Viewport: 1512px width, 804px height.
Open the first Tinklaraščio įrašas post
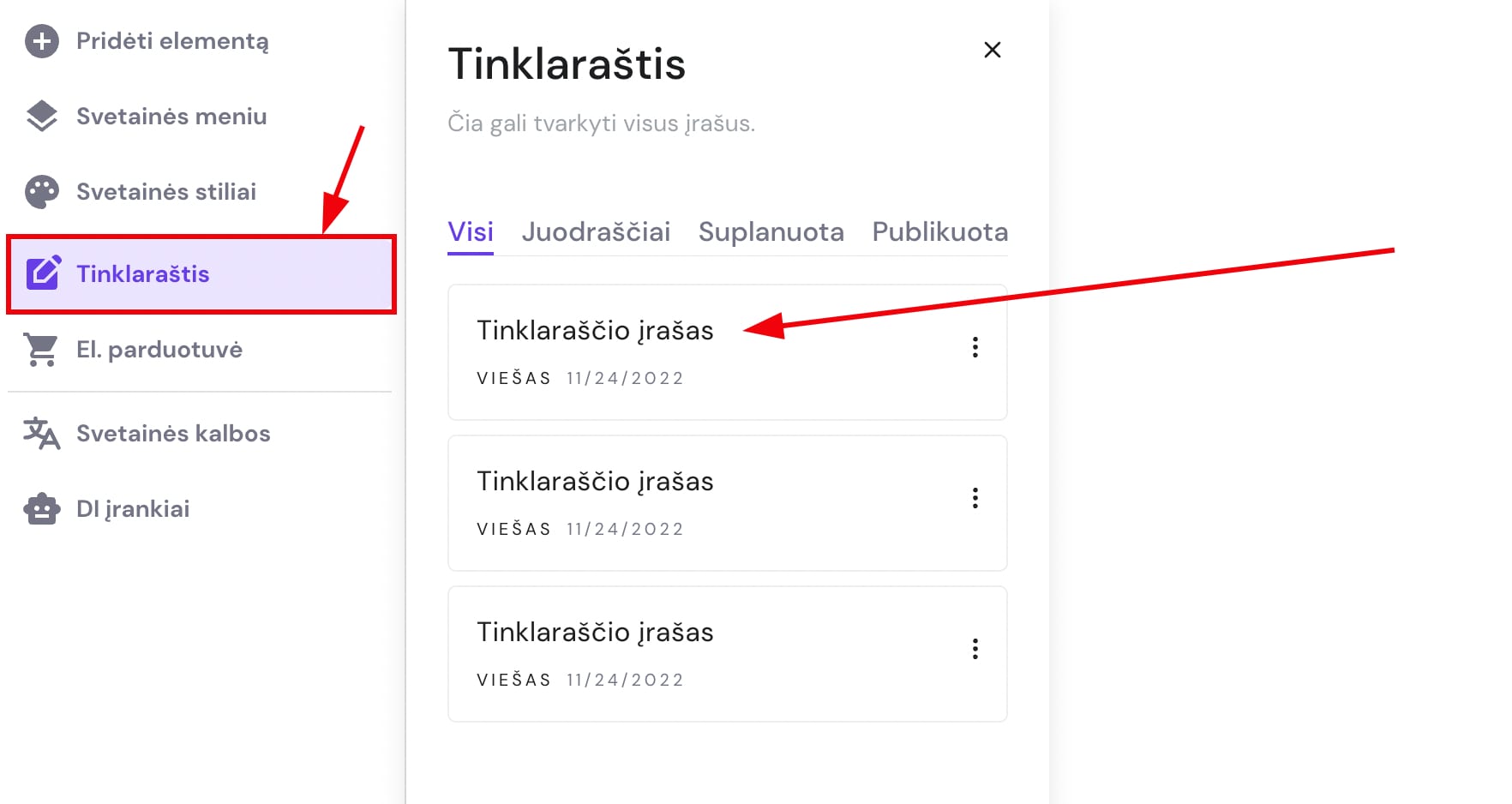pos(596,331)
